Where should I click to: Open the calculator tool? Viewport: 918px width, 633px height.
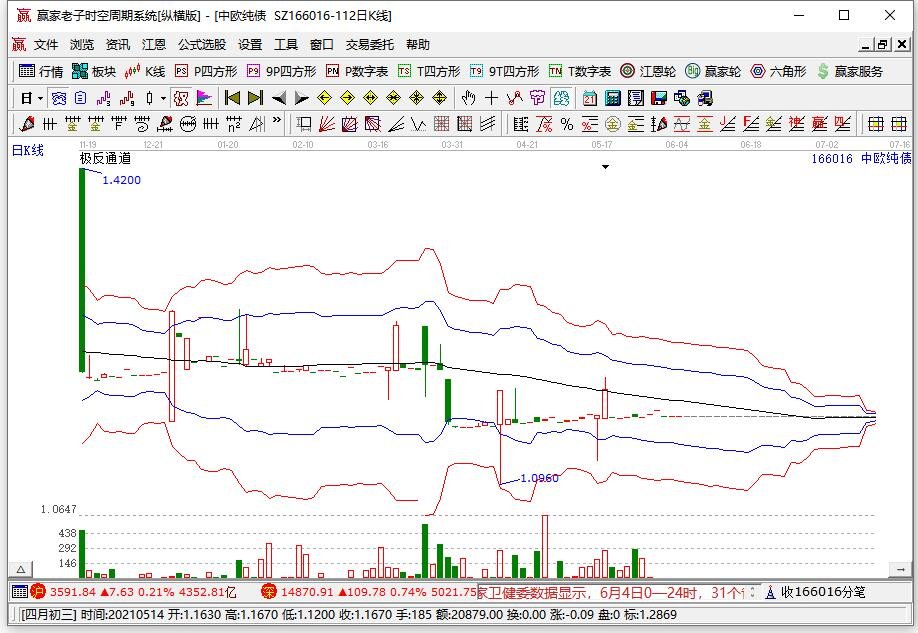pos(612,98)
